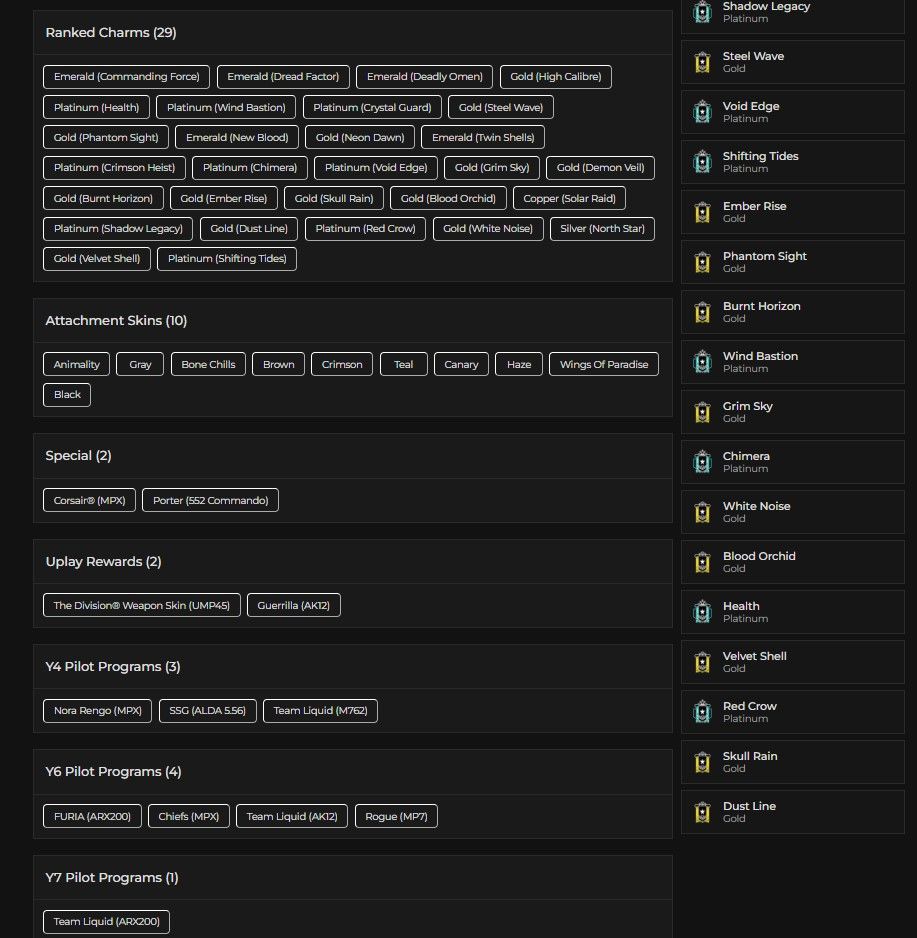Choose the Emerald (New Blood) tag
Screen dimensions: 917x938
pos(237,137)
